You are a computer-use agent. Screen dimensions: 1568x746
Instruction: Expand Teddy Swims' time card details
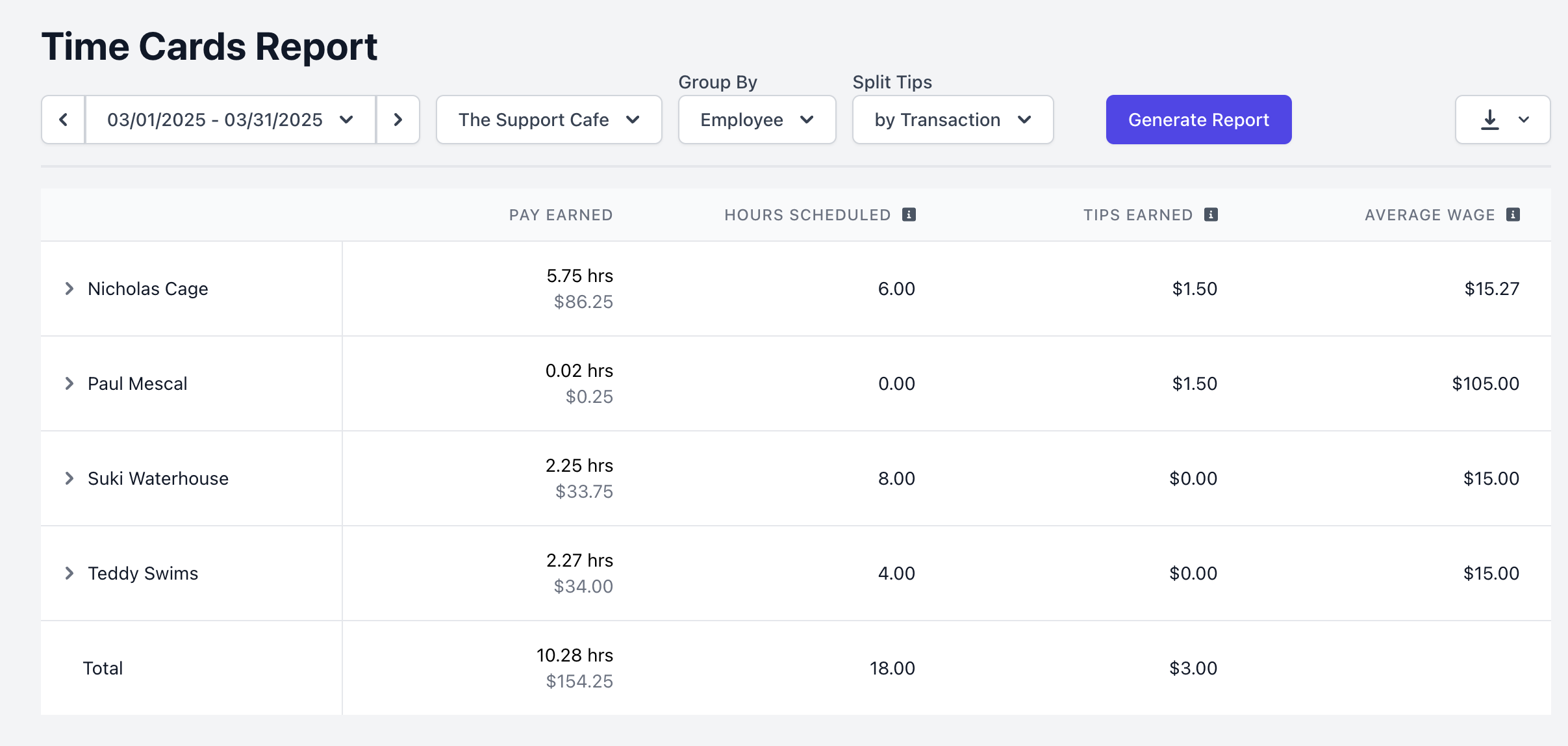[x=69, y=573]
